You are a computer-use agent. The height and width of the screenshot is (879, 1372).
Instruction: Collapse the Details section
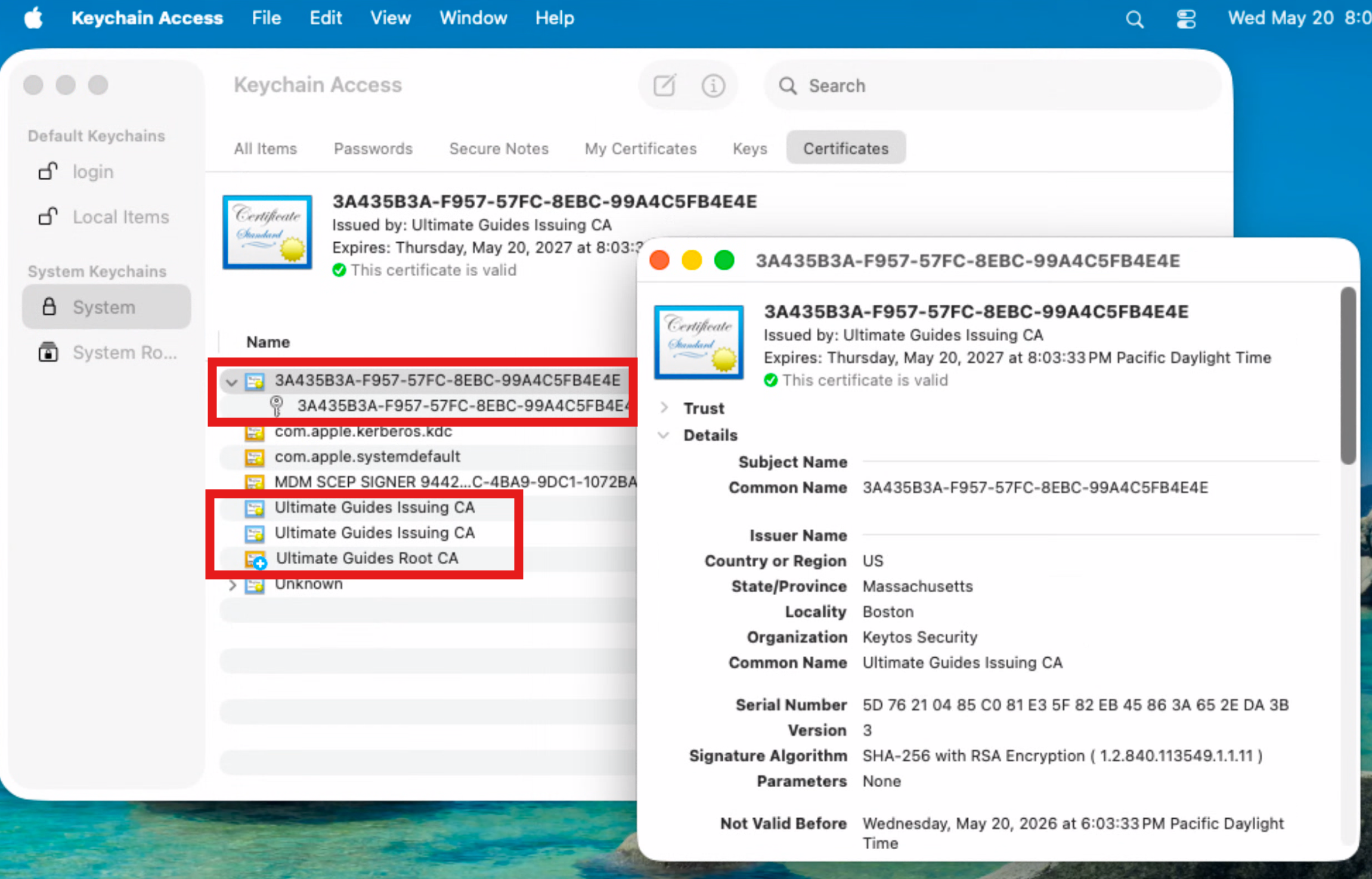click(x=664, y=435)
